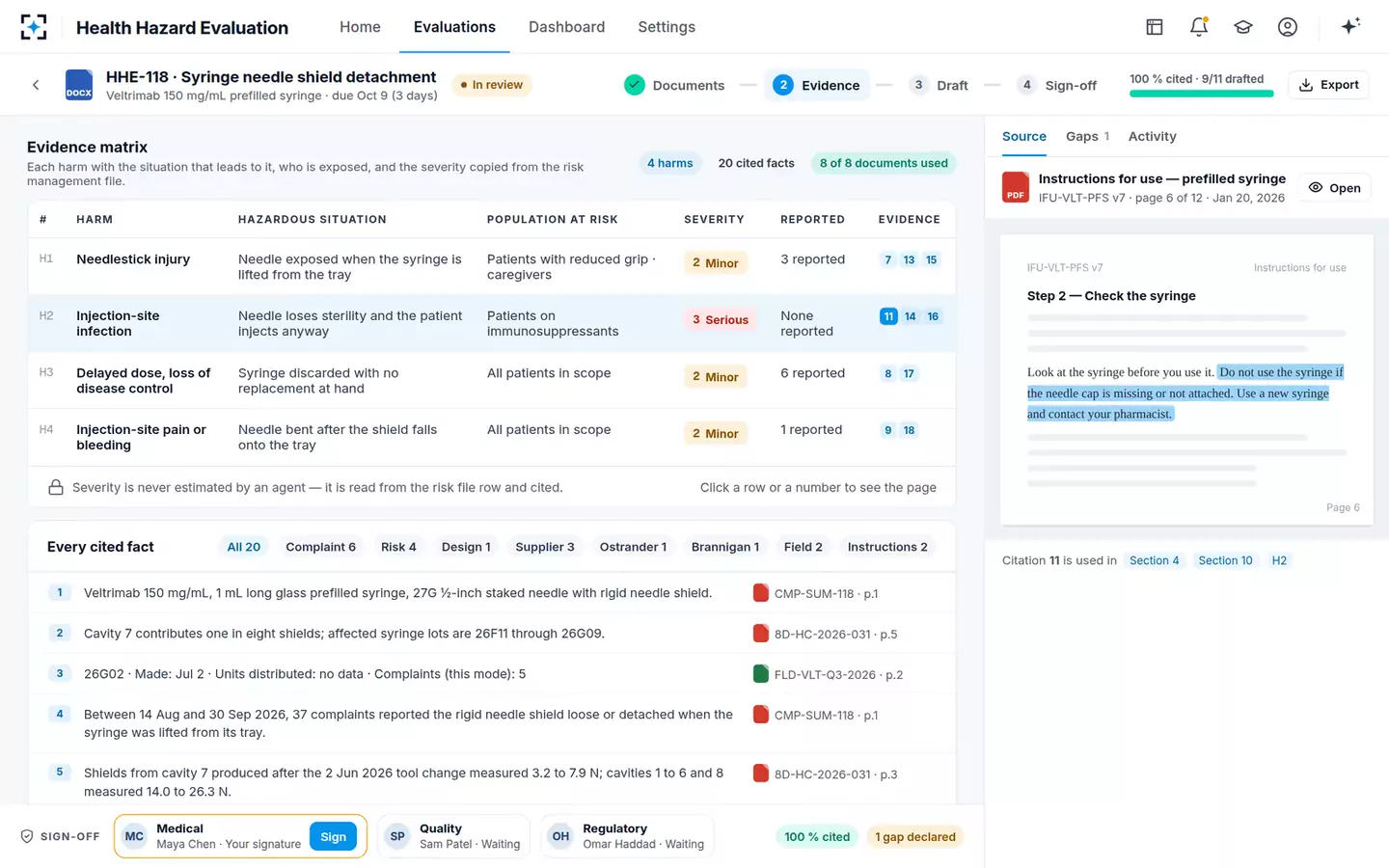
Task: Click the graduation cap help icon
Action: [x=1243, y=27]
